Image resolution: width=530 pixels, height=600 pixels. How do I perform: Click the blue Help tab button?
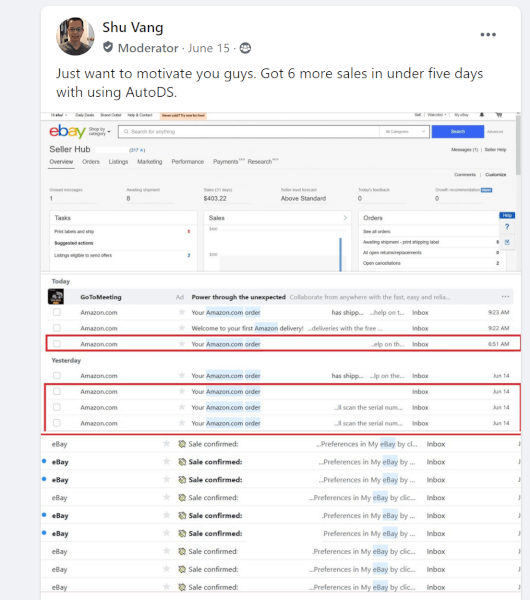(x=507, y=215)
